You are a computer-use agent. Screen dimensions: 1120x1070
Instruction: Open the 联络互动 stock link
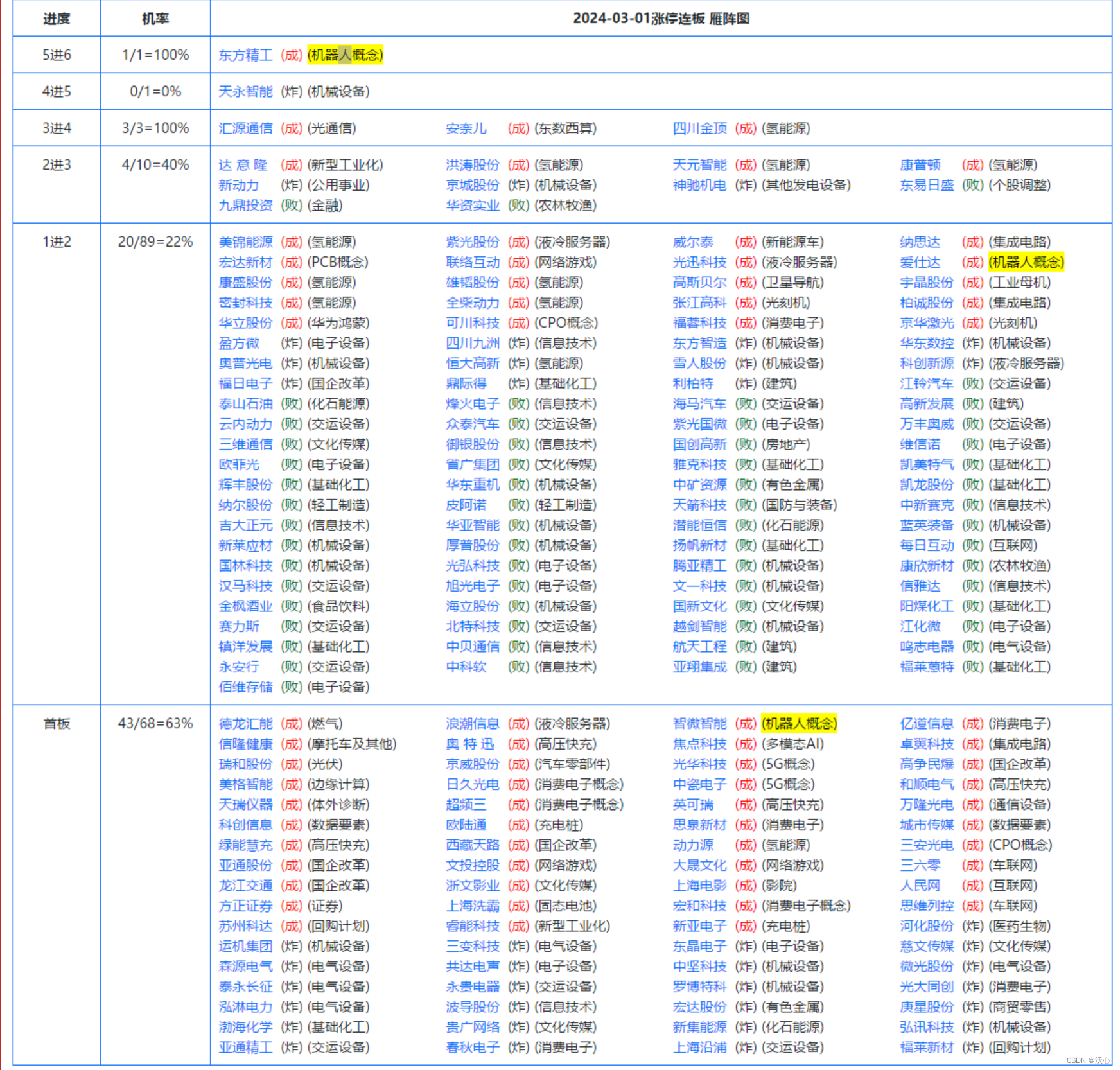coord(473,262)
